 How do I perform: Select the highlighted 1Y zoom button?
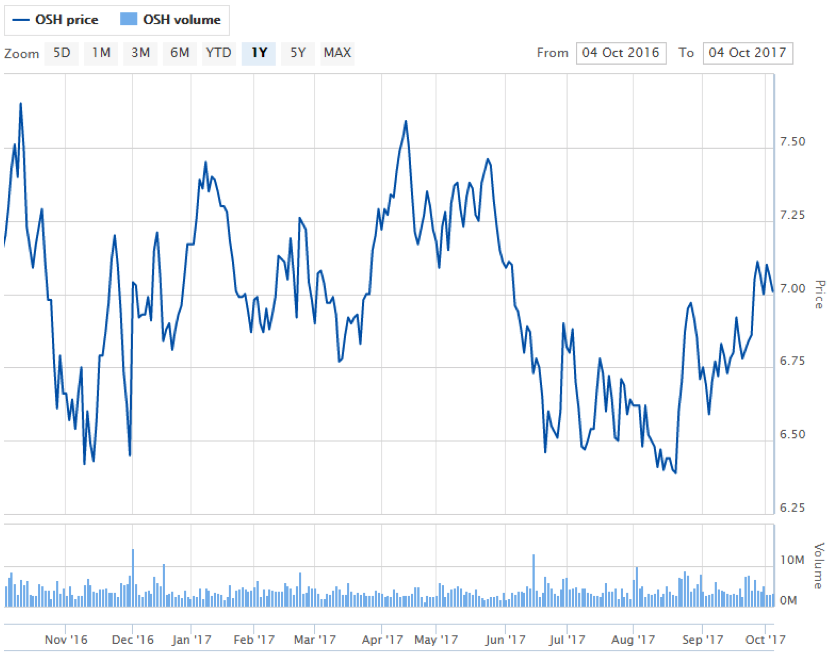click(x=259, y=53)
